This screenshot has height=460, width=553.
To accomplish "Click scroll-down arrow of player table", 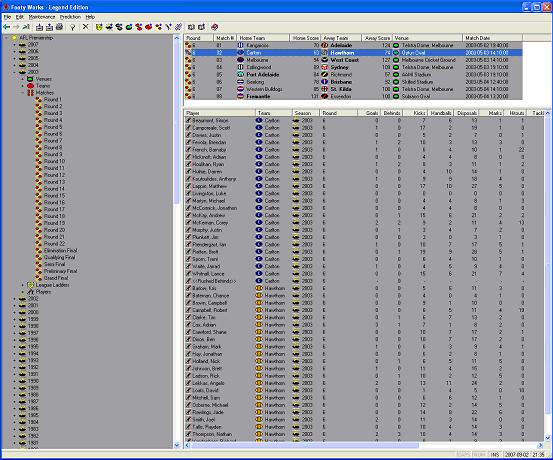I will pyautogui.click(x=547, y=438).
